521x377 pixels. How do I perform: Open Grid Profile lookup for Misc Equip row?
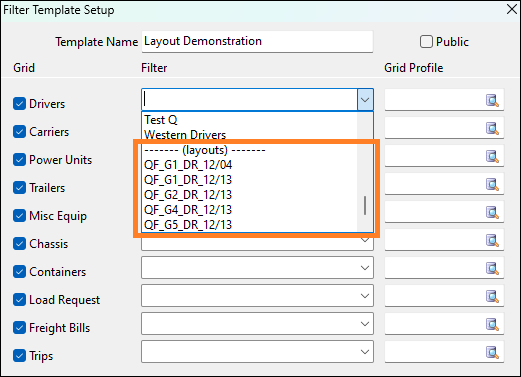tap(492, 212)
